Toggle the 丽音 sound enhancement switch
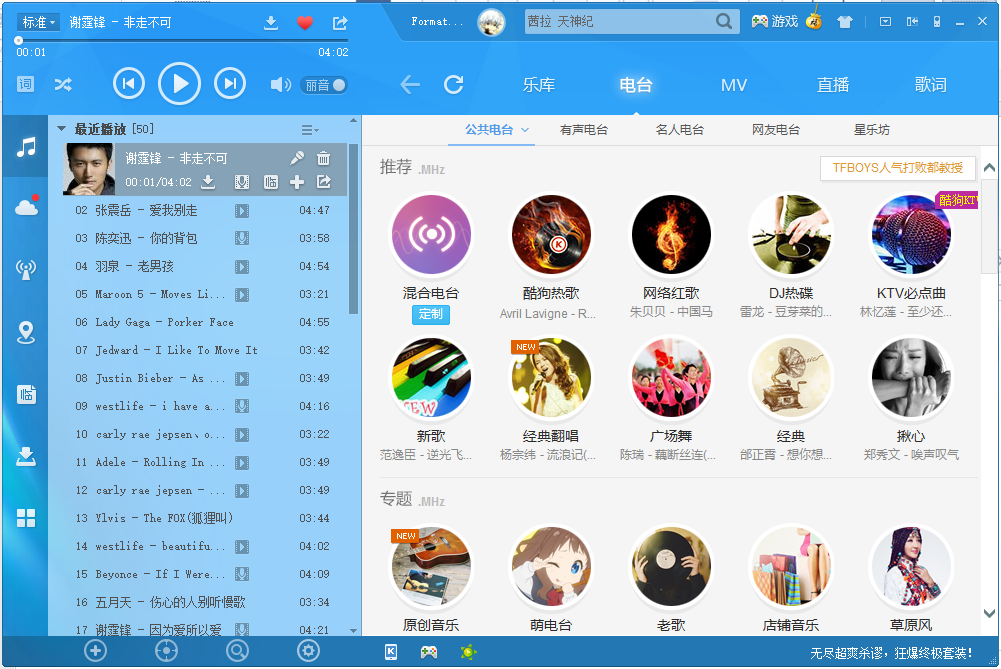The height and width of the screenshot is (669, 1001). [324, 85]
